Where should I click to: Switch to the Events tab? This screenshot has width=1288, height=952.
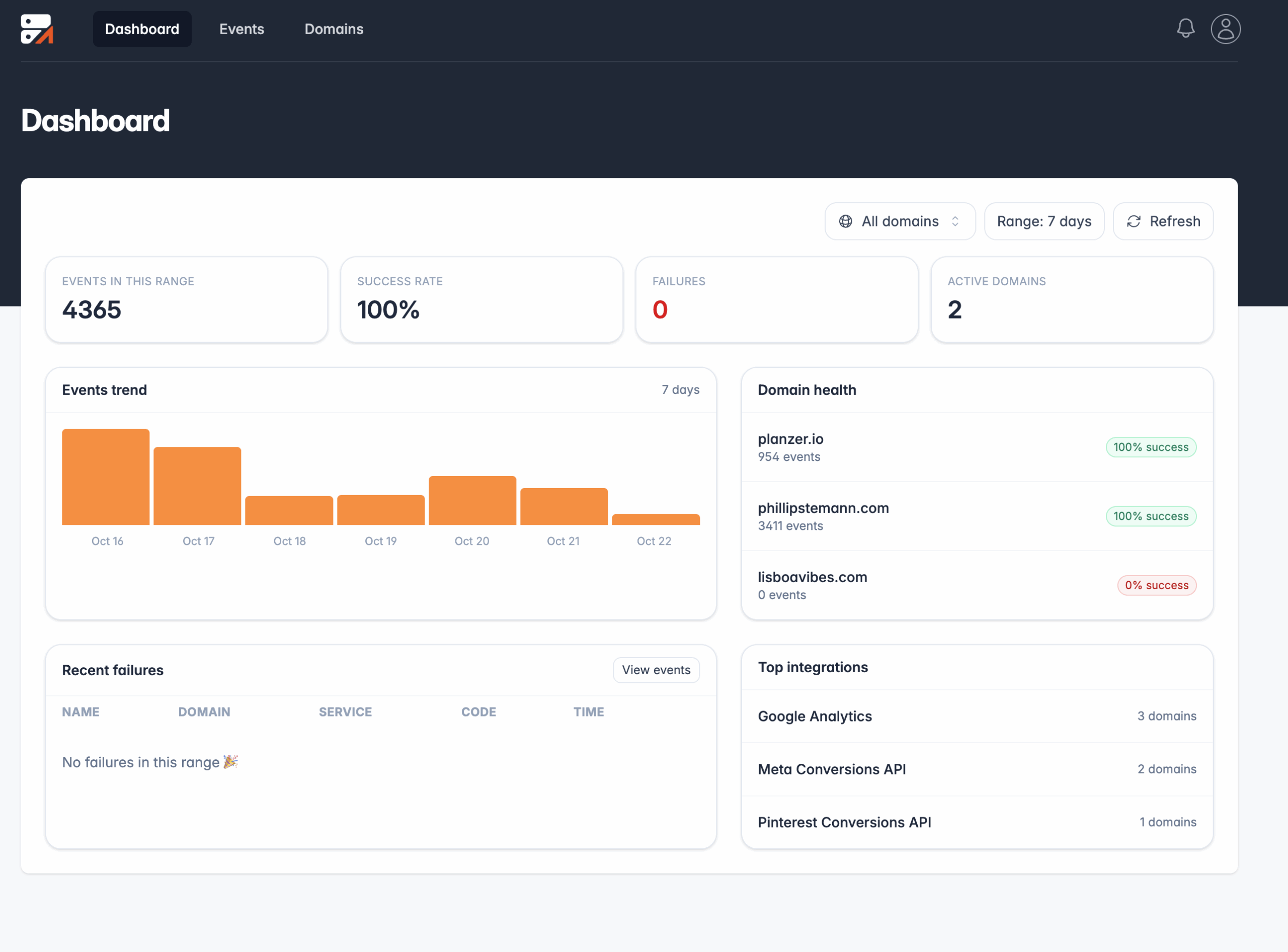[x=242, y=28]
